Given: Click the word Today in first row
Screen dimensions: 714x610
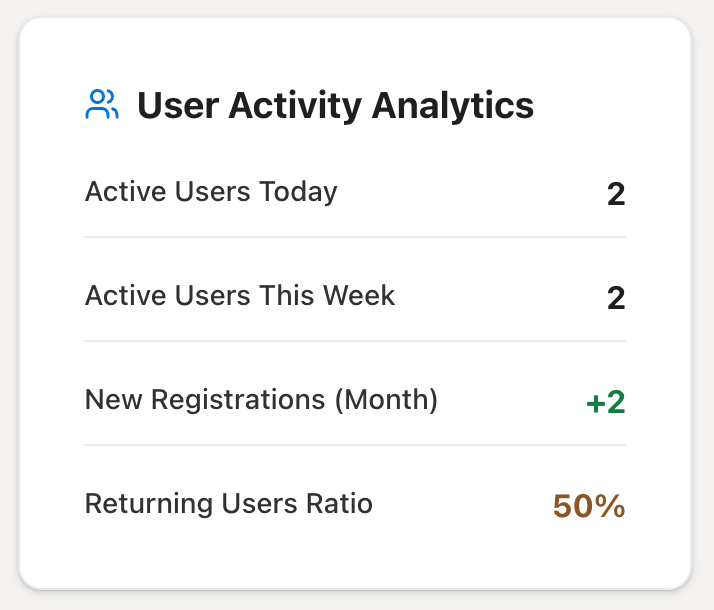Looking at the screenshot, I should tap(298, 192).
